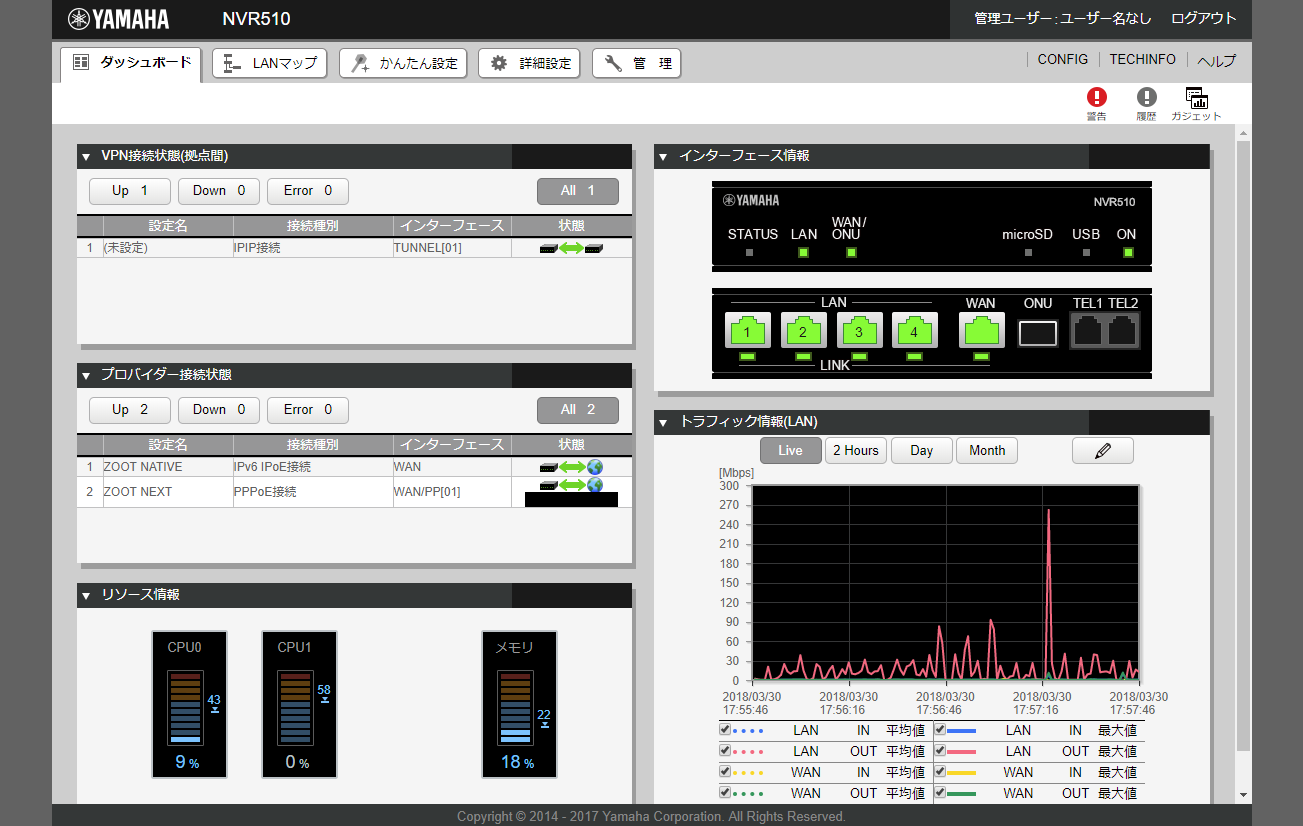Select the 2 Hours traffic view button
The image size is (1303, 826).
tap(856, 451)
